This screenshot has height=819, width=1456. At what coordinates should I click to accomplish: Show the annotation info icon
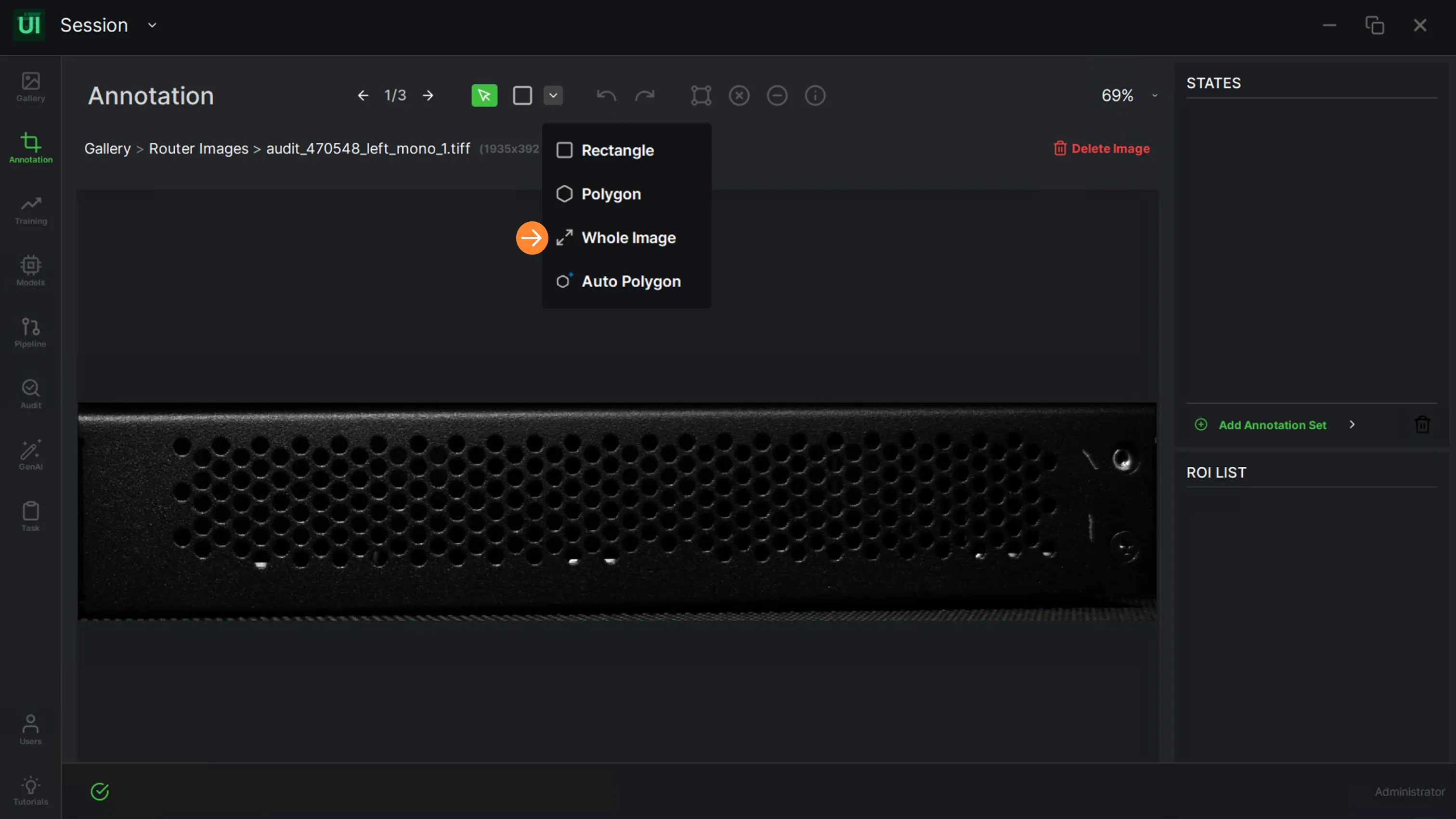[815, 95]
